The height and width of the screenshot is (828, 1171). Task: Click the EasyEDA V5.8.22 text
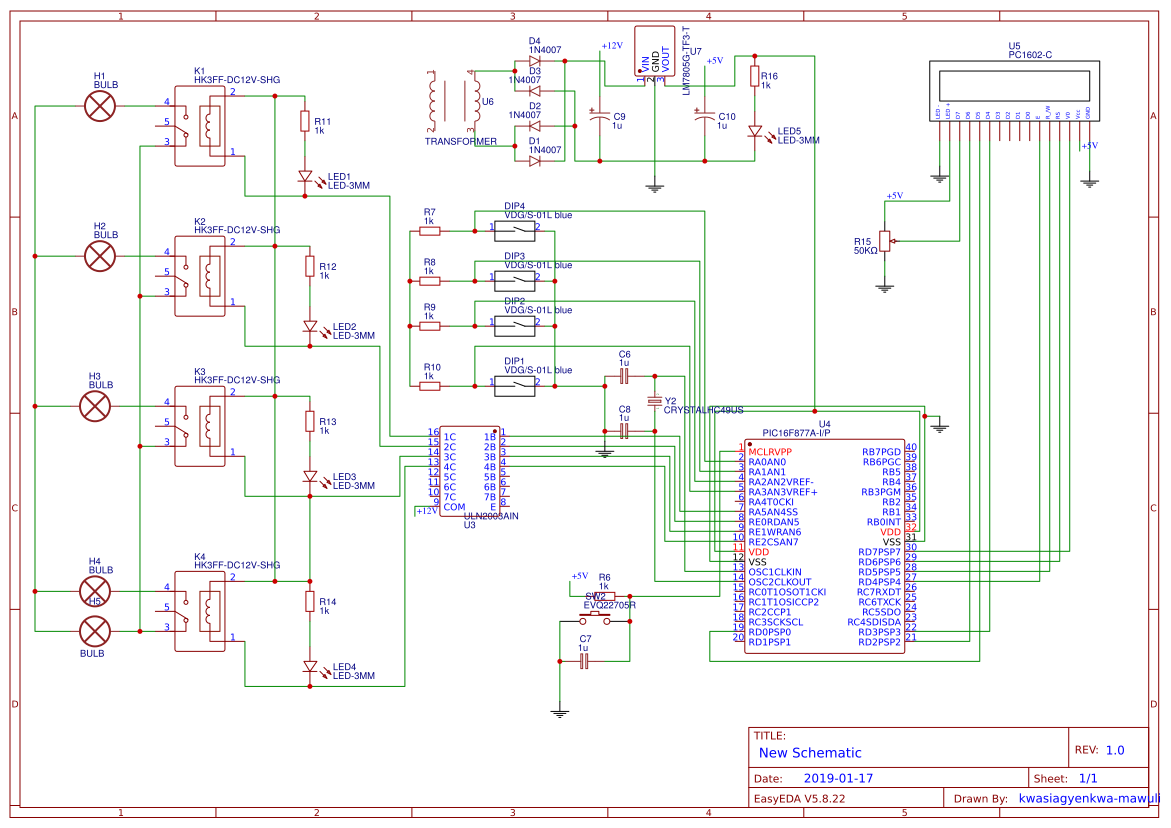[x=799, y=798]
